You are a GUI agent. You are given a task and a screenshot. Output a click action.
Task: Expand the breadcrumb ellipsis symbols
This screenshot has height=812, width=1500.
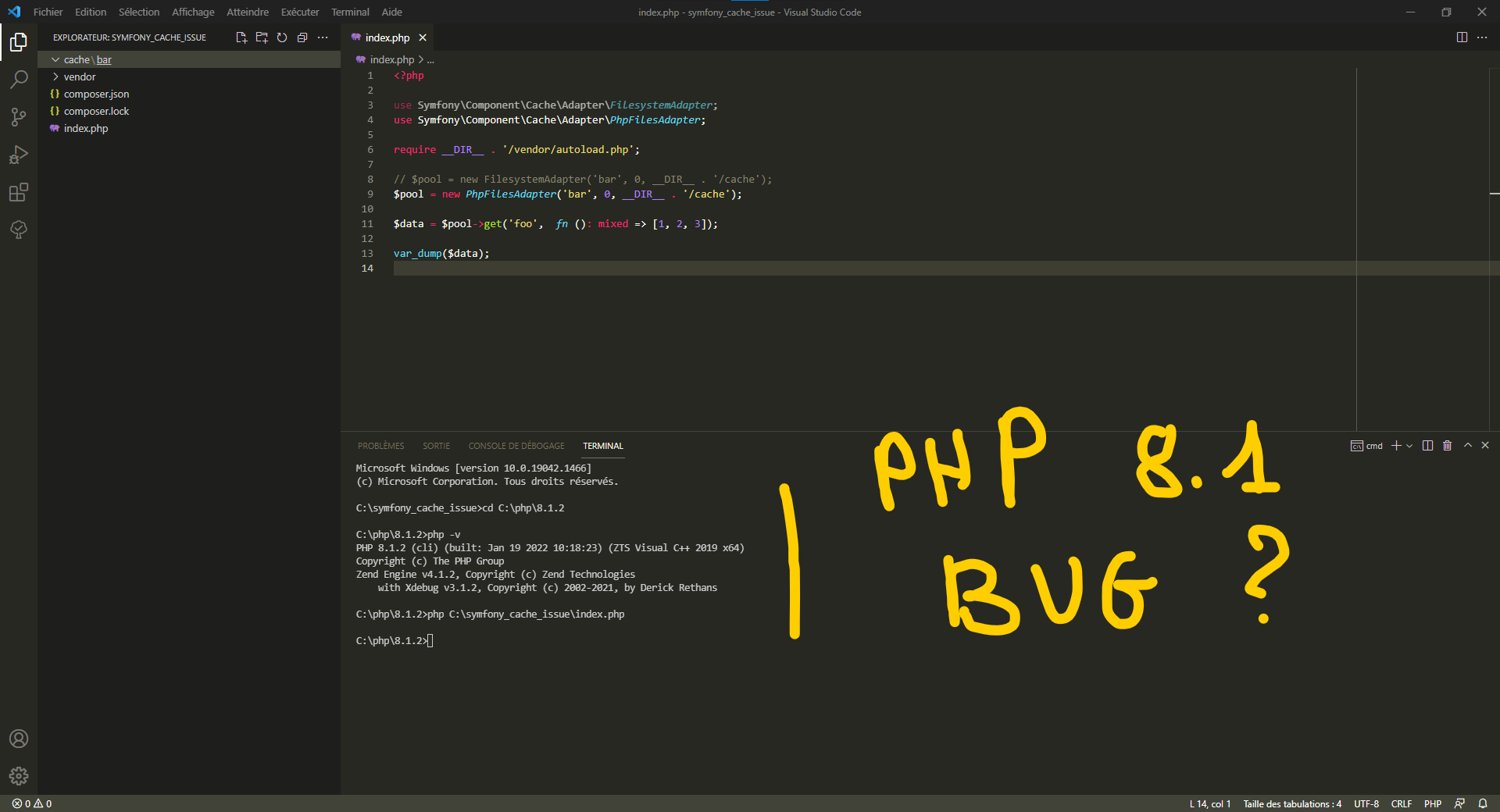point(430,59)
